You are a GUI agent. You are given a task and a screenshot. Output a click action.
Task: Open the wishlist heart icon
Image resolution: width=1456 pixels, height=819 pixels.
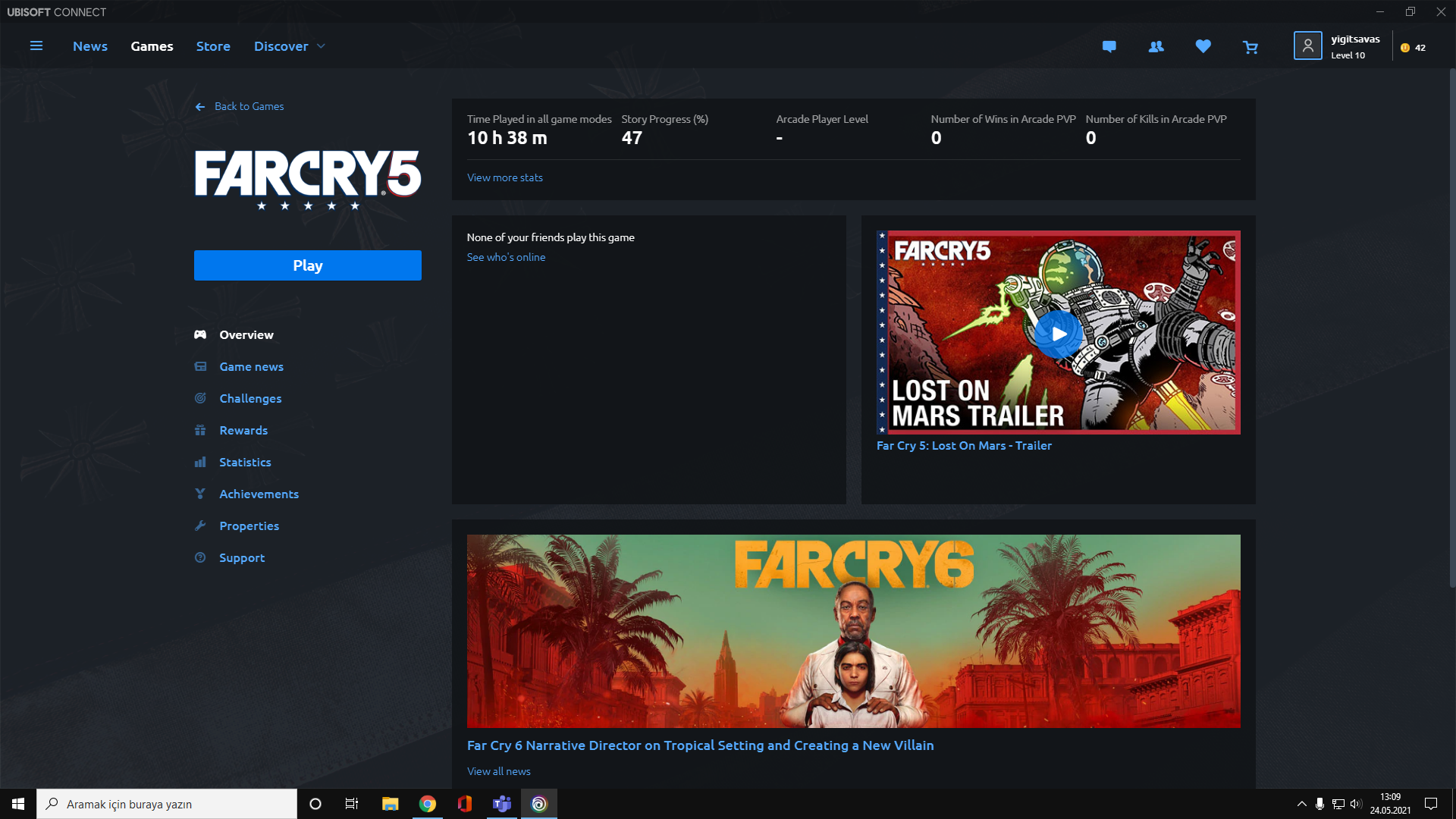[1203, 46]
